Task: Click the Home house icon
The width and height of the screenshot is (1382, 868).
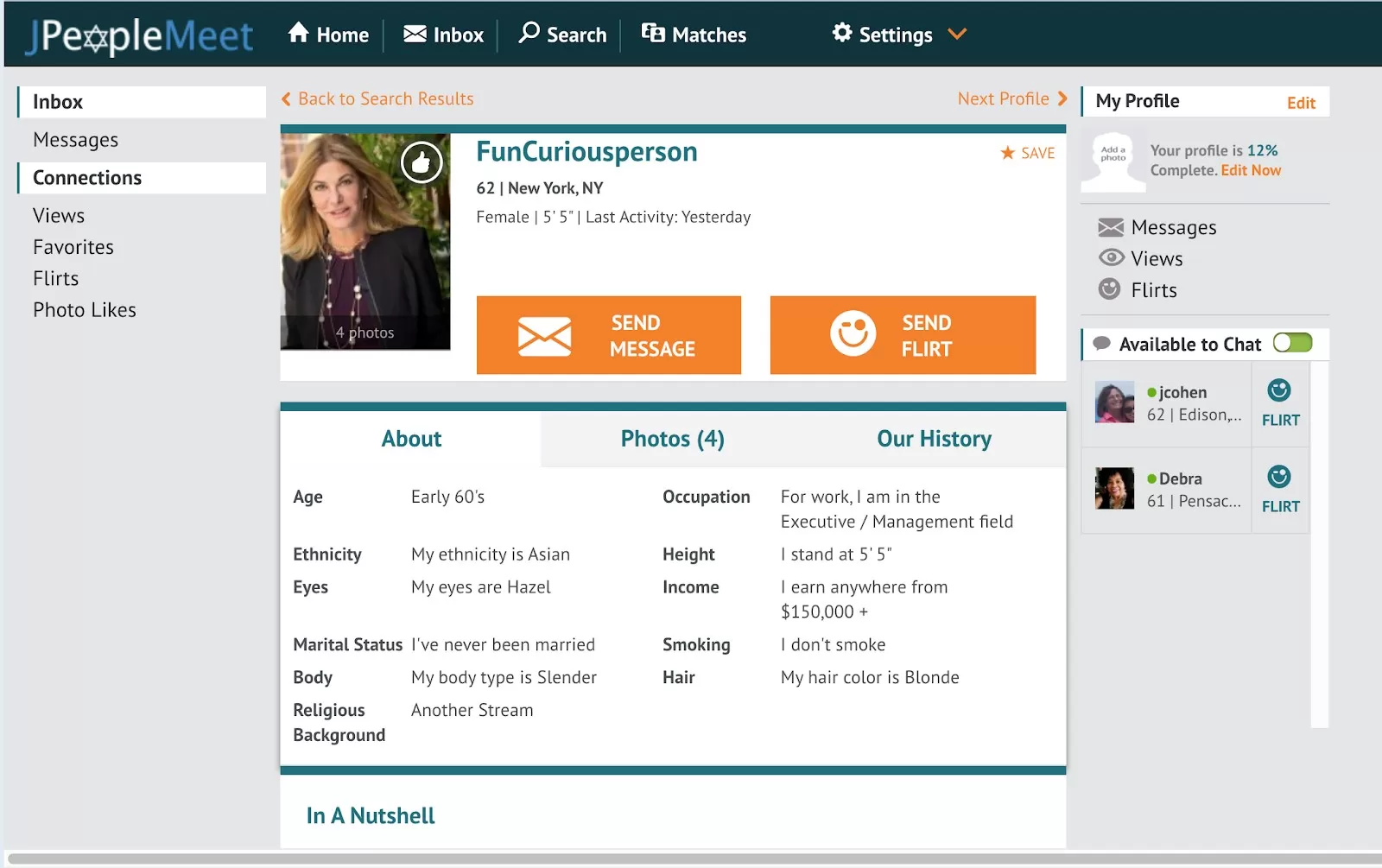Action: (299, 34)
